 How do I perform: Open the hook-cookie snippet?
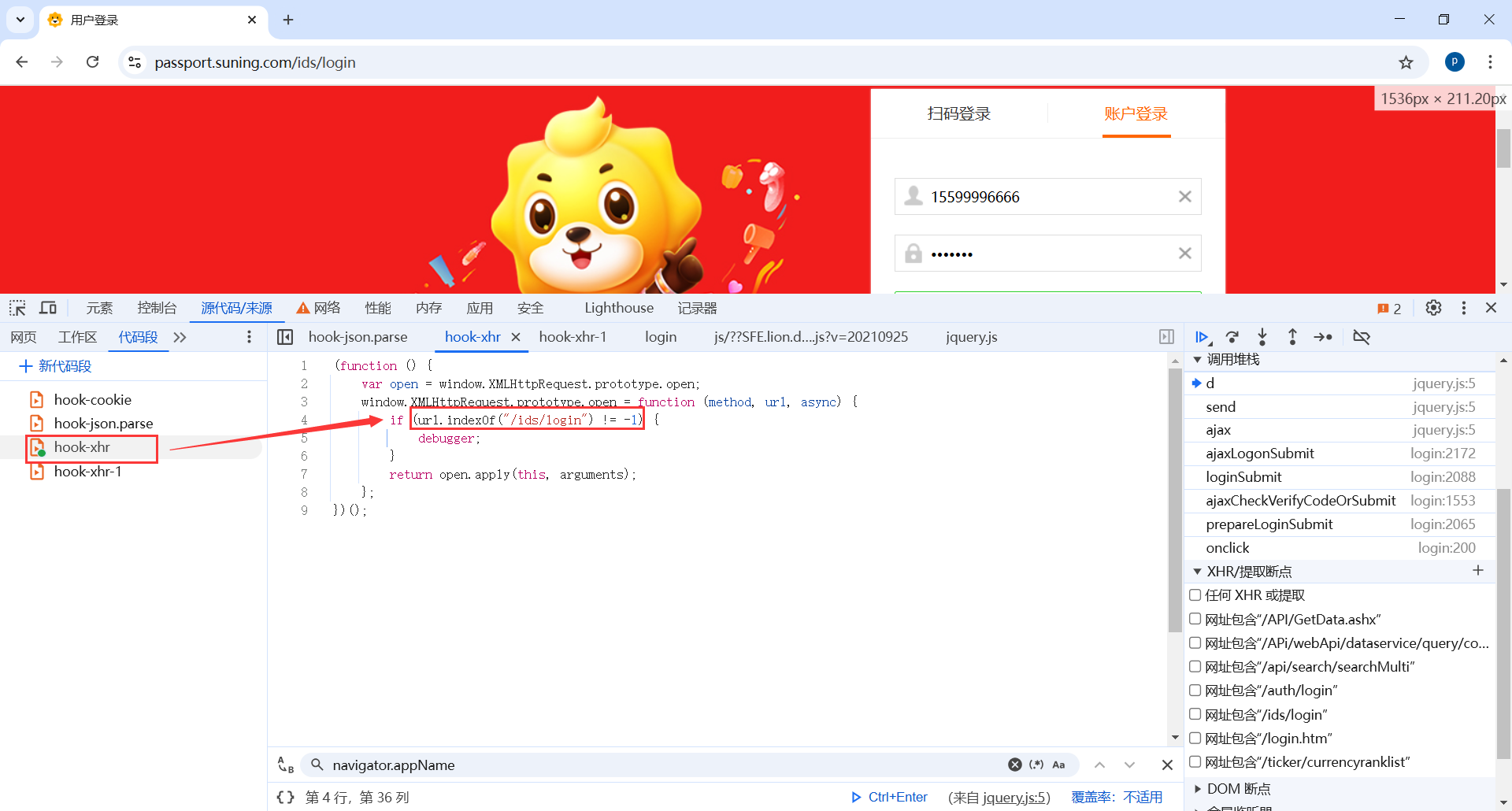coord(93,399)
